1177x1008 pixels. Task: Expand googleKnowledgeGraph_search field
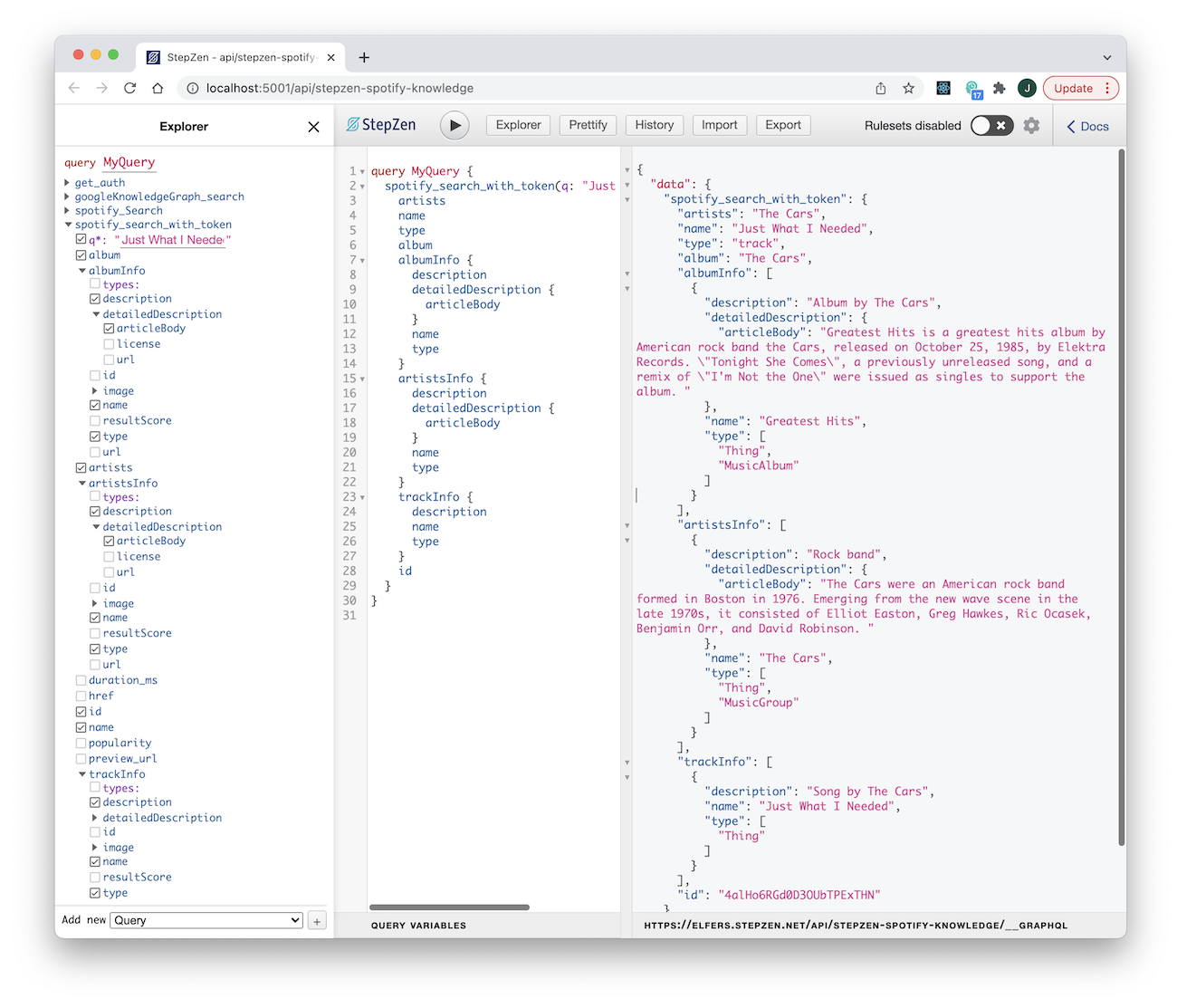[67, 197]
